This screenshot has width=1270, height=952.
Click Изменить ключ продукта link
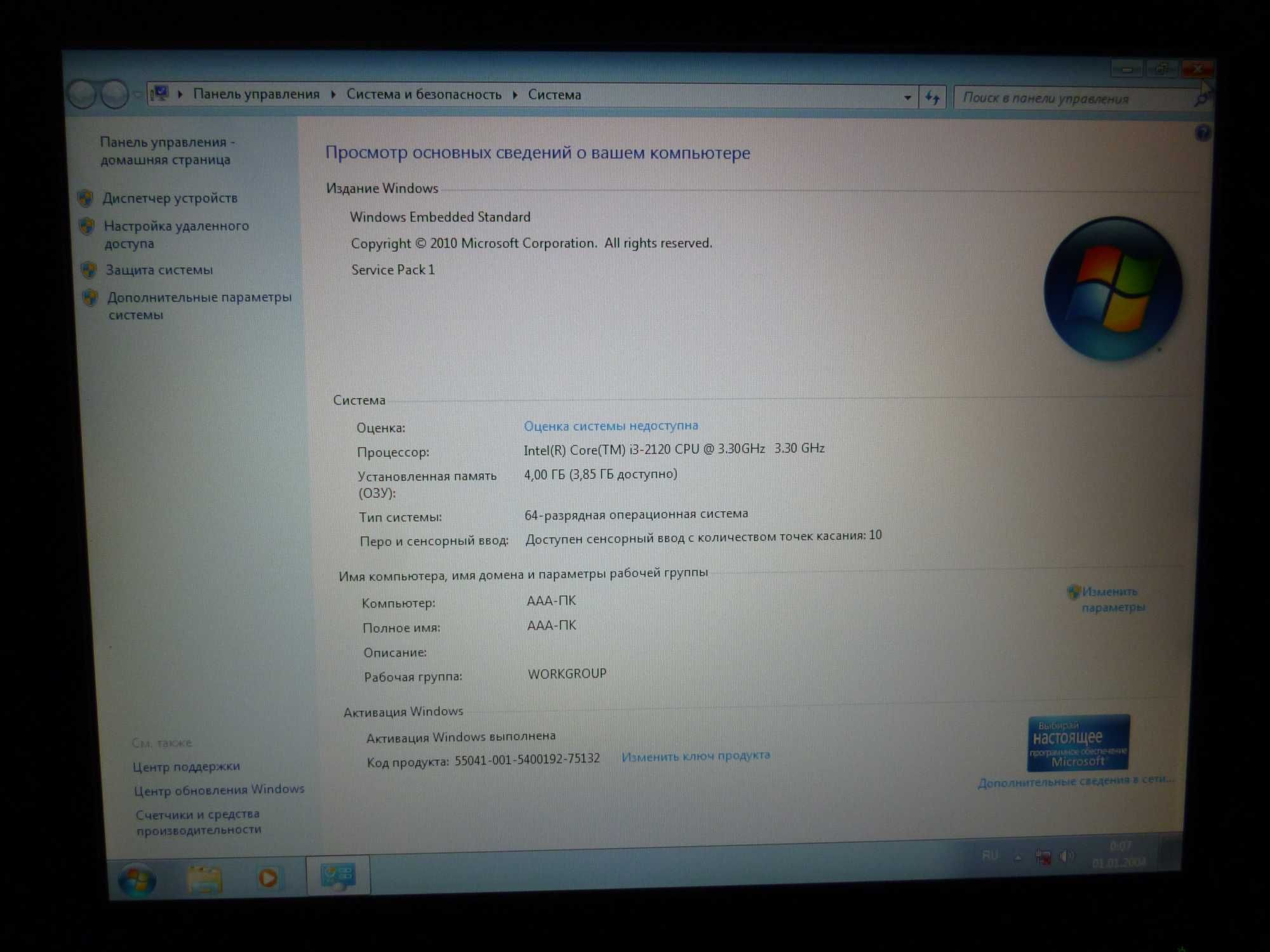point(696,756)
